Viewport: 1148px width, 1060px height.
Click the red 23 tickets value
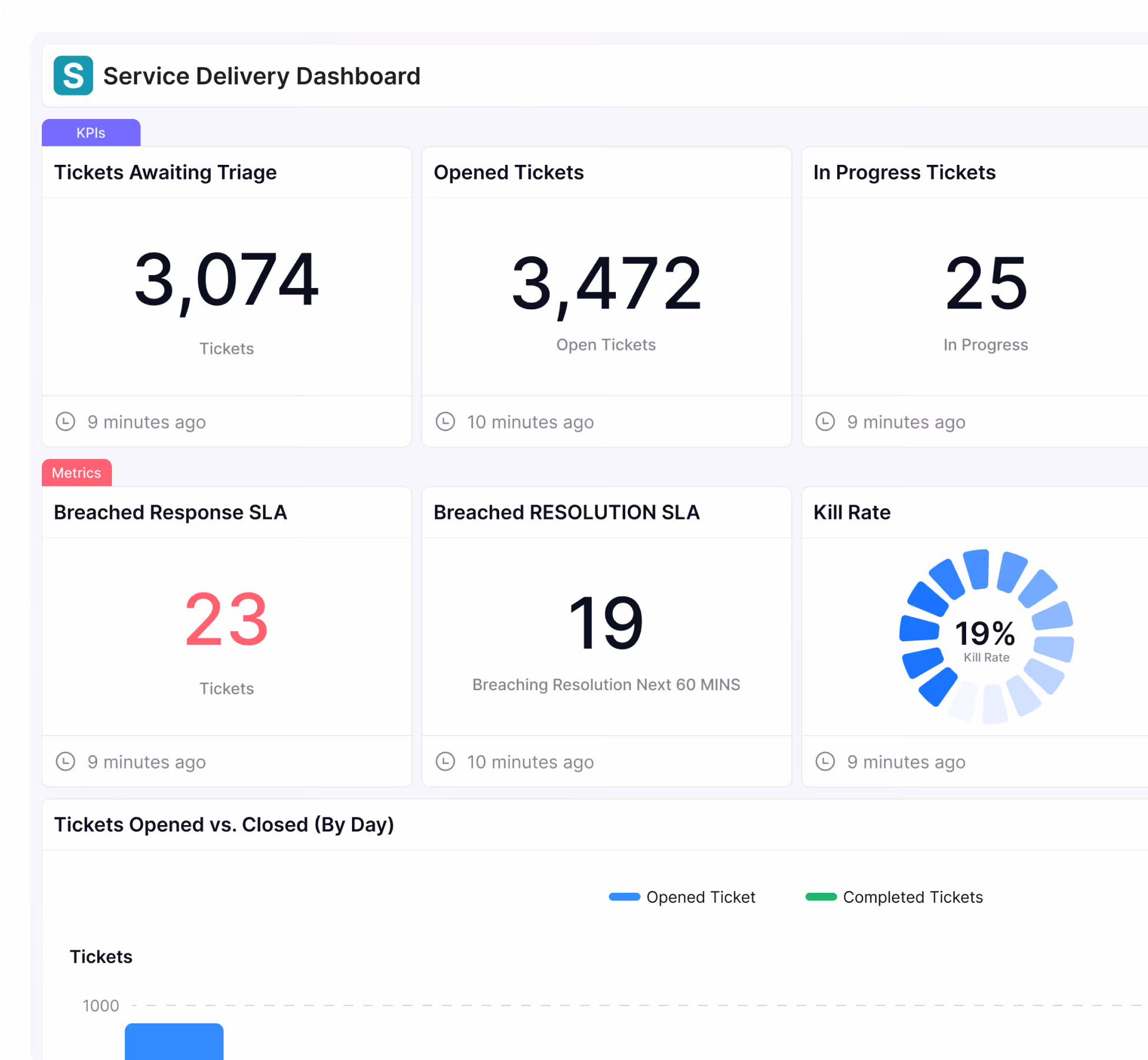[x=227, y=620]
